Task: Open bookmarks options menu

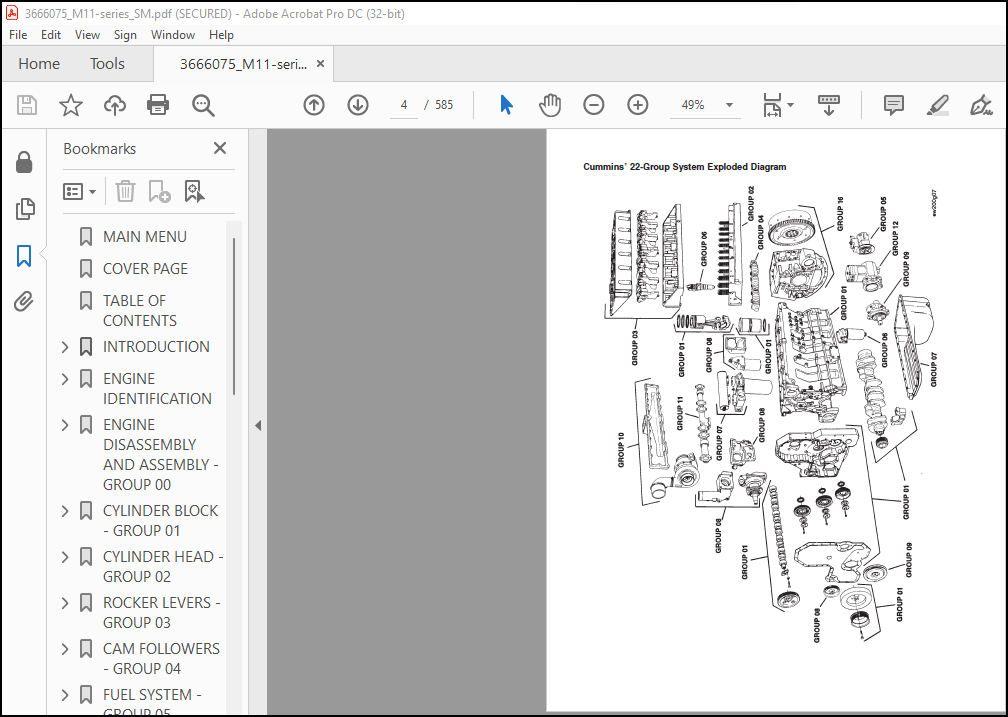Action: click(80, 192)
